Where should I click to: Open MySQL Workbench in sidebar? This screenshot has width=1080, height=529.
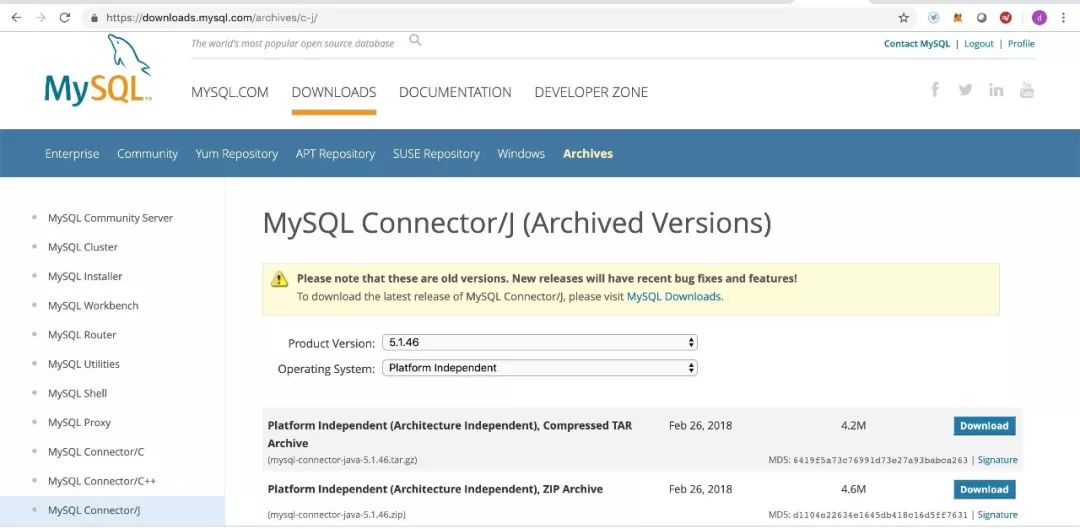point(93,305)
